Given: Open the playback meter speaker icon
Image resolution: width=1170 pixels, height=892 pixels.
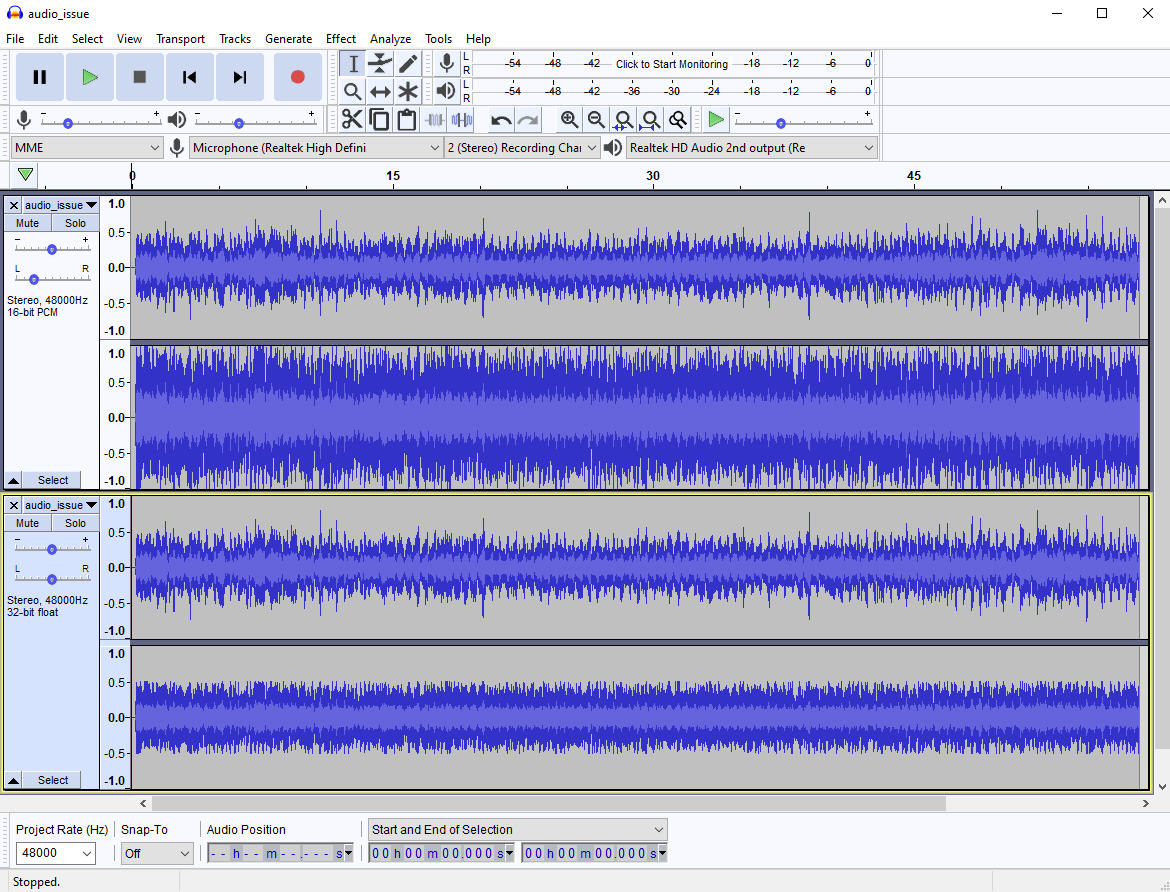Looking at the screenshot, I should coord(446,91).
